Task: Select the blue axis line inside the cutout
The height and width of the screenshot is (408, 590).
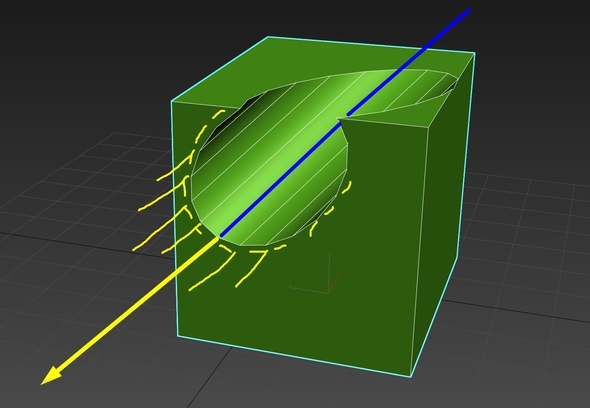Action: tap(281, 180)
